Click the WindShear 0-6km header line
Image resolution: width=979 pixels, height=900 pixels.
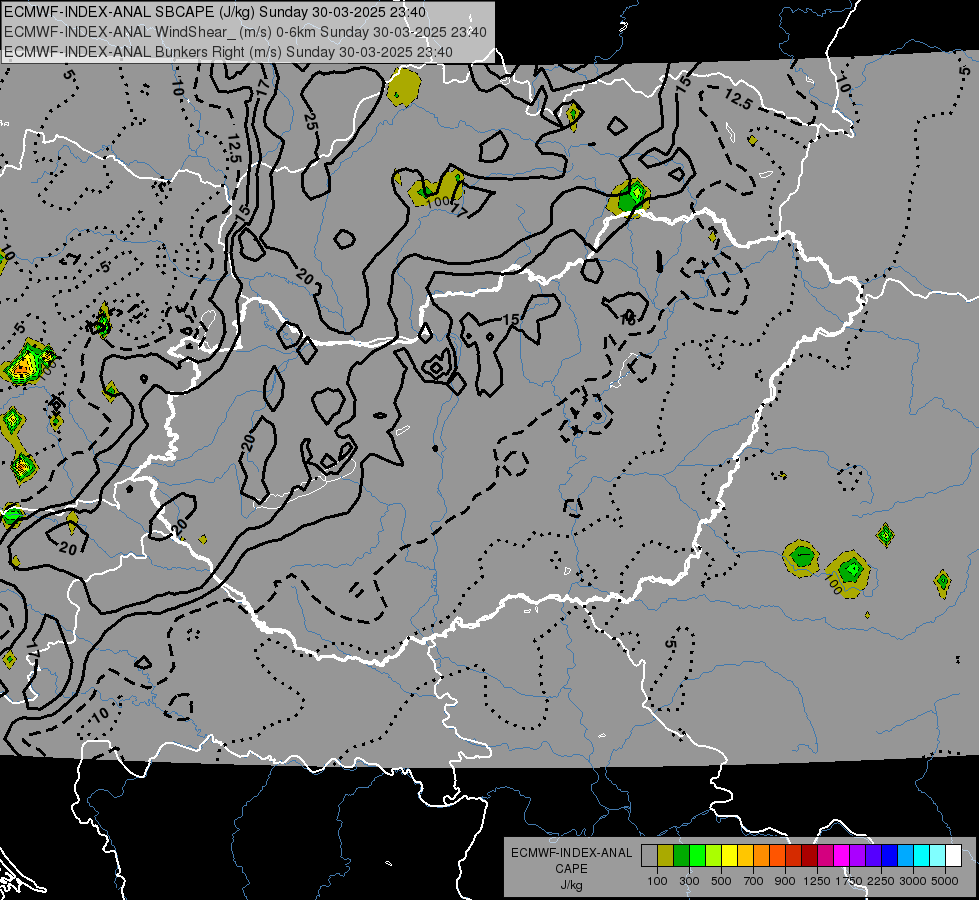(x=245, y=32)
